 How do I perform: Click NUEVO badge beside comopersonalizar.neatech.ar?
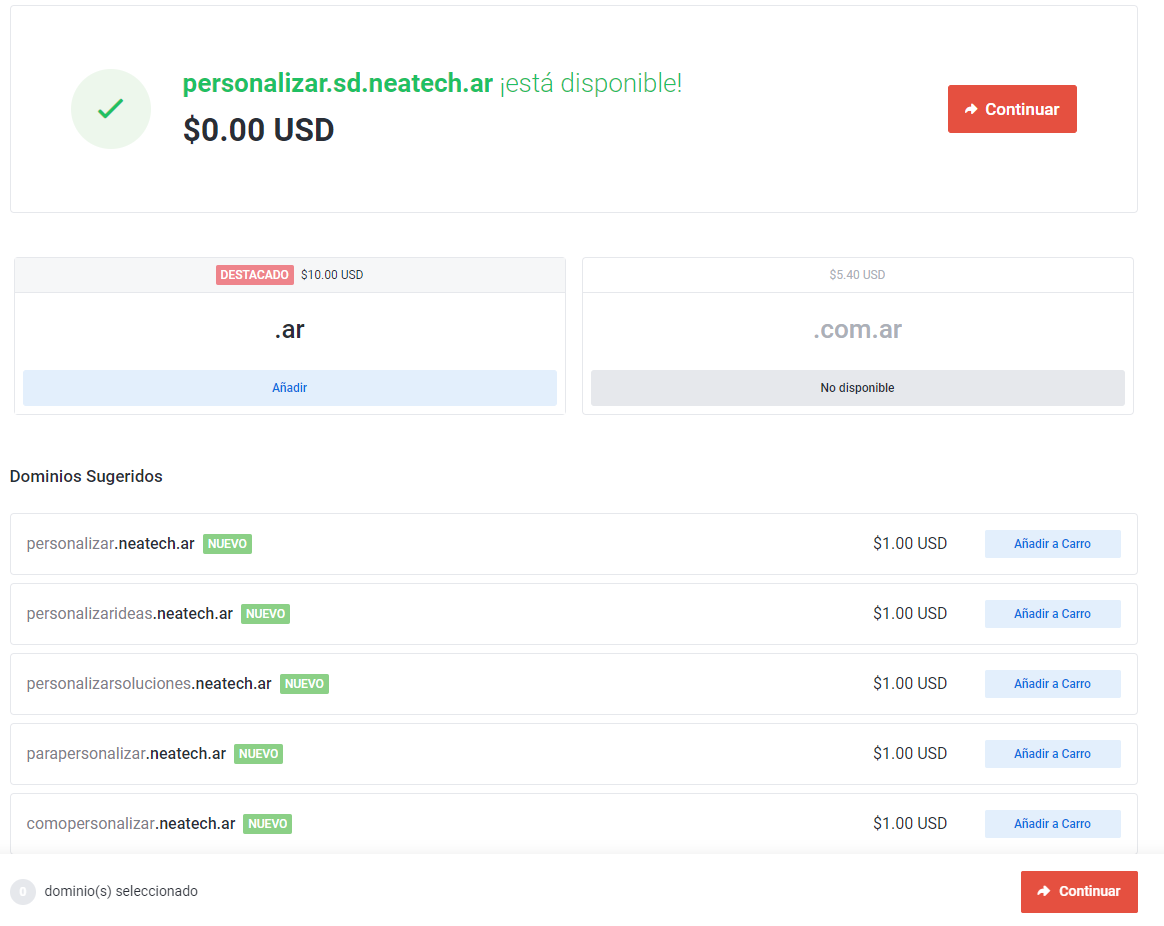[x=267, y=824]
